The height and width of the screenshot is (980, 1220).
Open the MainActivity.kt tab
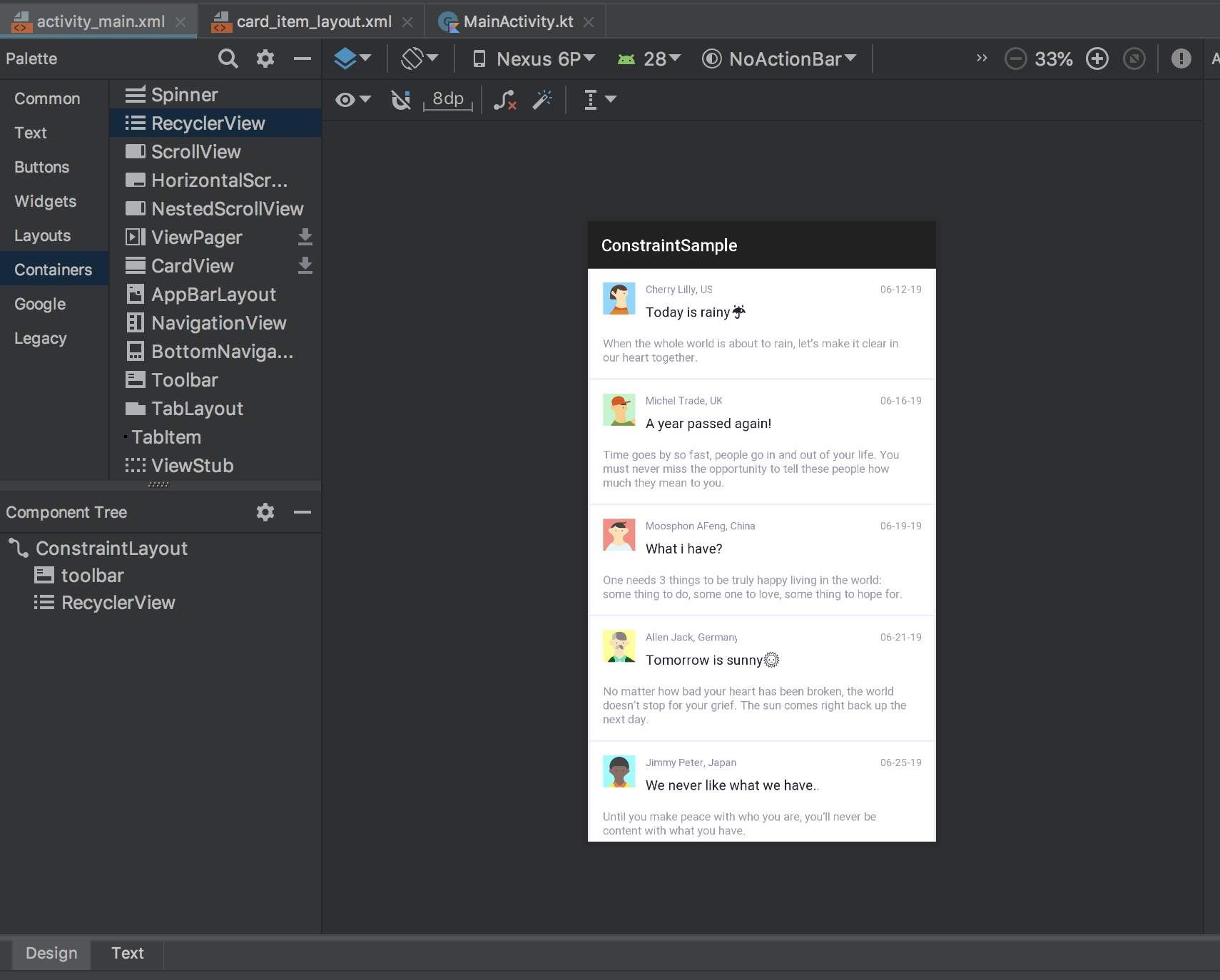point(516,21)
